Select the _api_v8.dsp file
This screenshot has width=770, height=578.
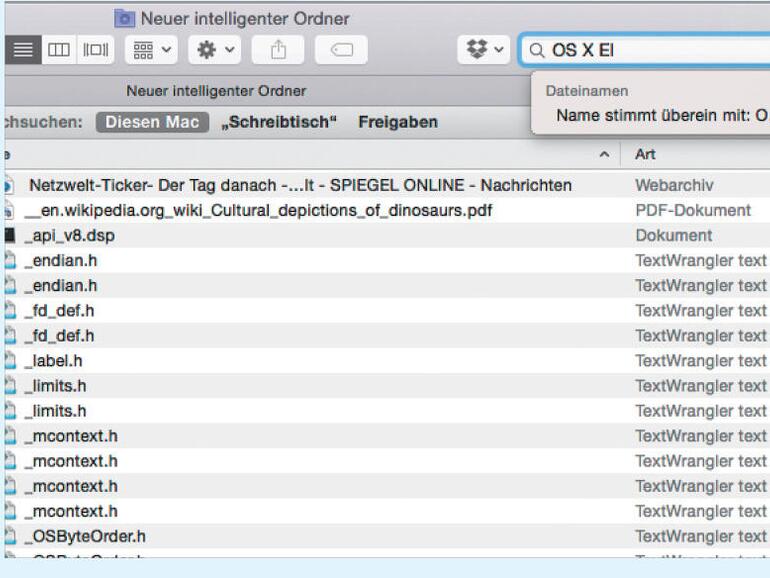click(x=70, y=236)
